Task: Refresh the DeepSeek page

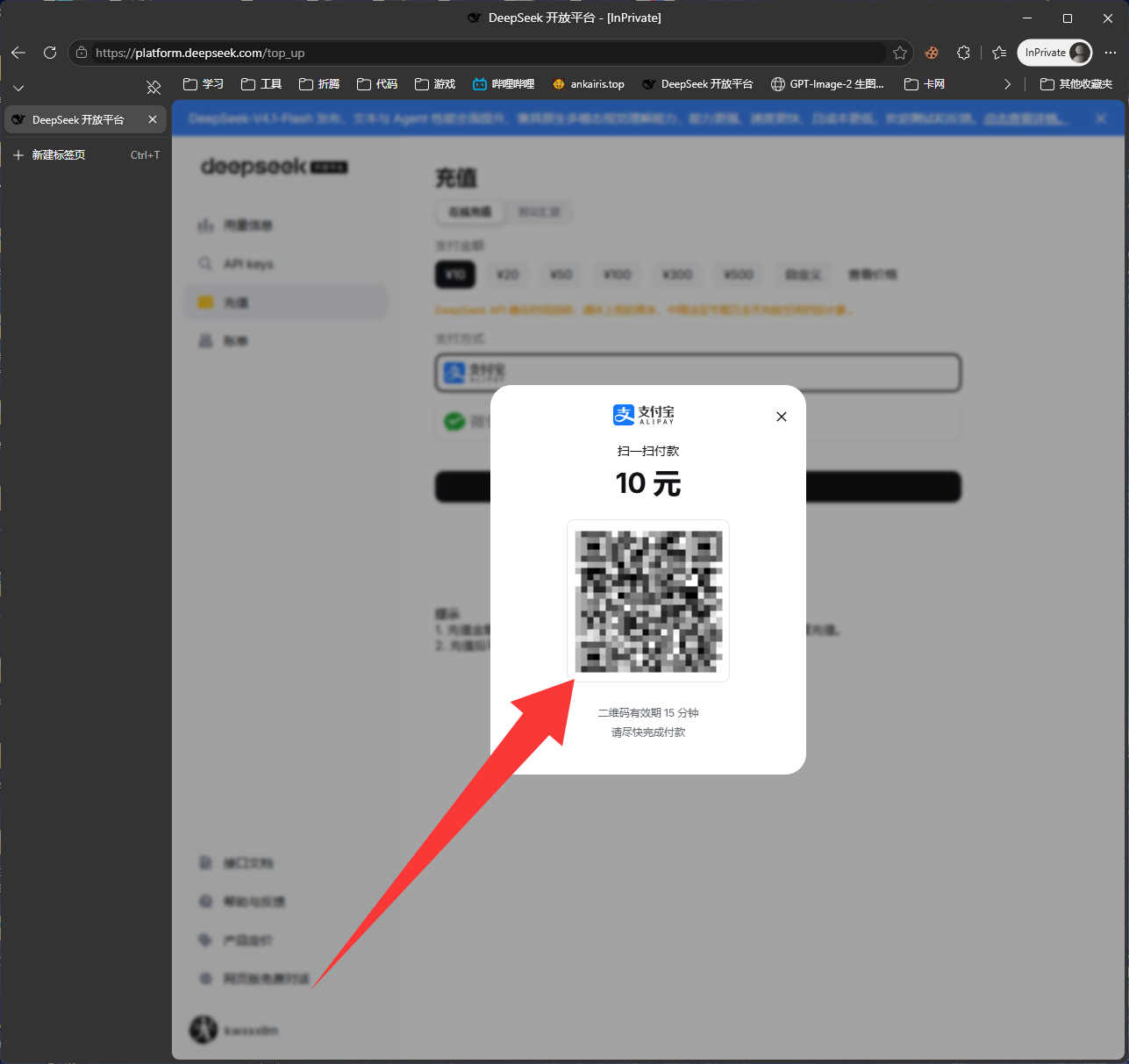Action: (x=50, y=53)
